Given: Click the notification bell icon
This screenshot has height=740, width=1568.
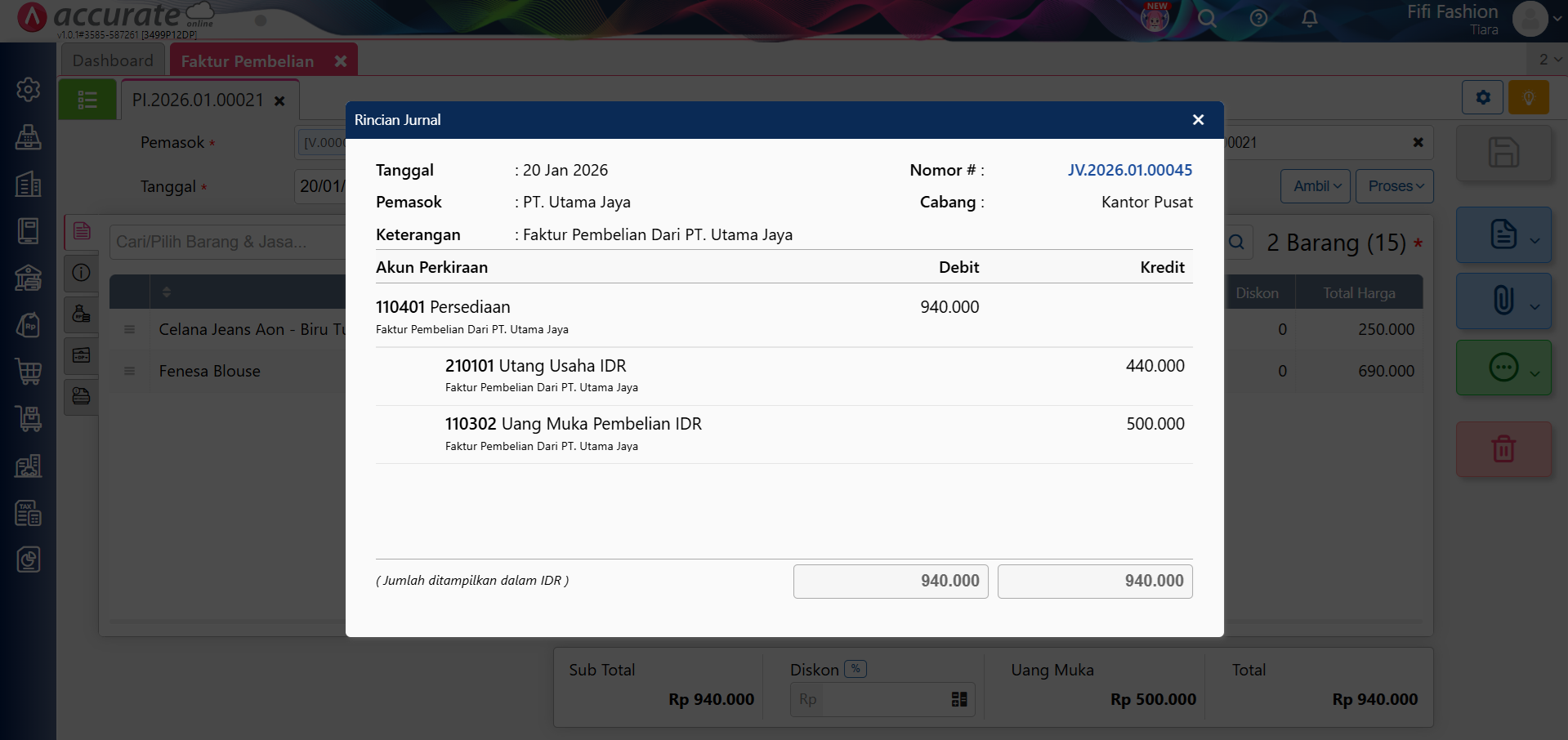Looking at the screenshot, I should 1309,18.
